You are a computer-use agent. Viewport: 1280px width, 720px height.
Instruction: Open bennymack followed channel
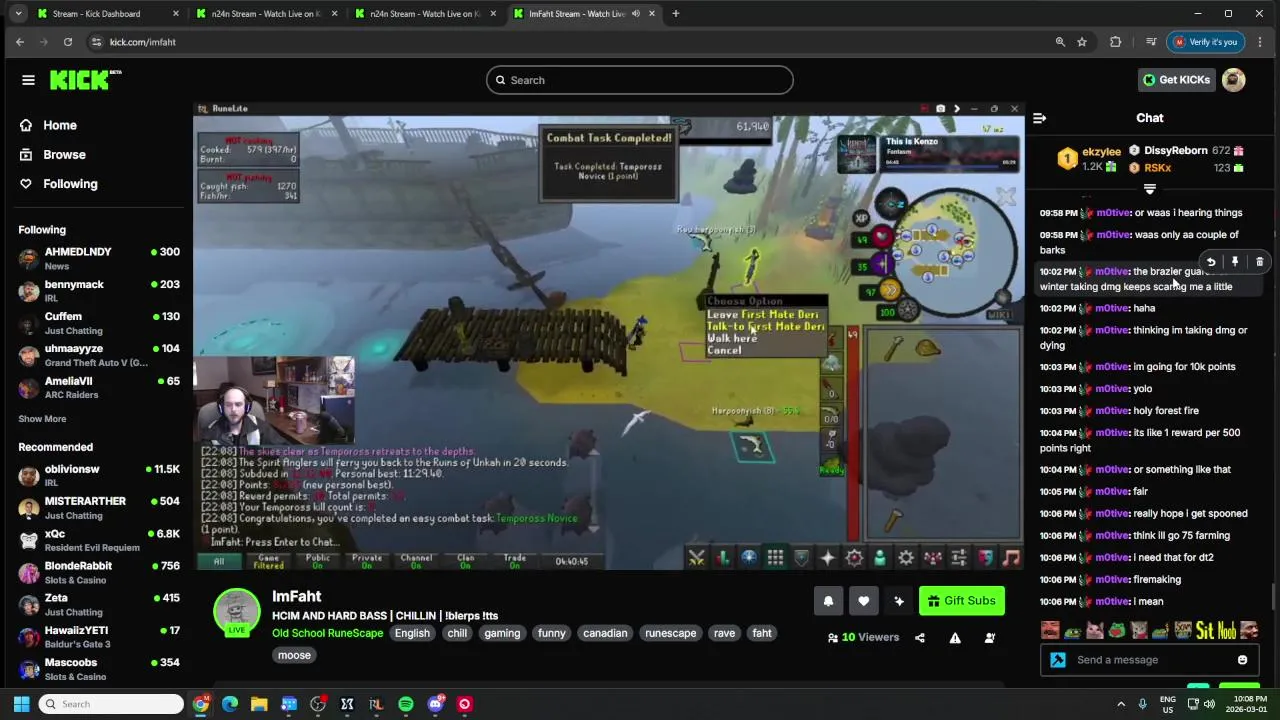click(x=98, y=291)
